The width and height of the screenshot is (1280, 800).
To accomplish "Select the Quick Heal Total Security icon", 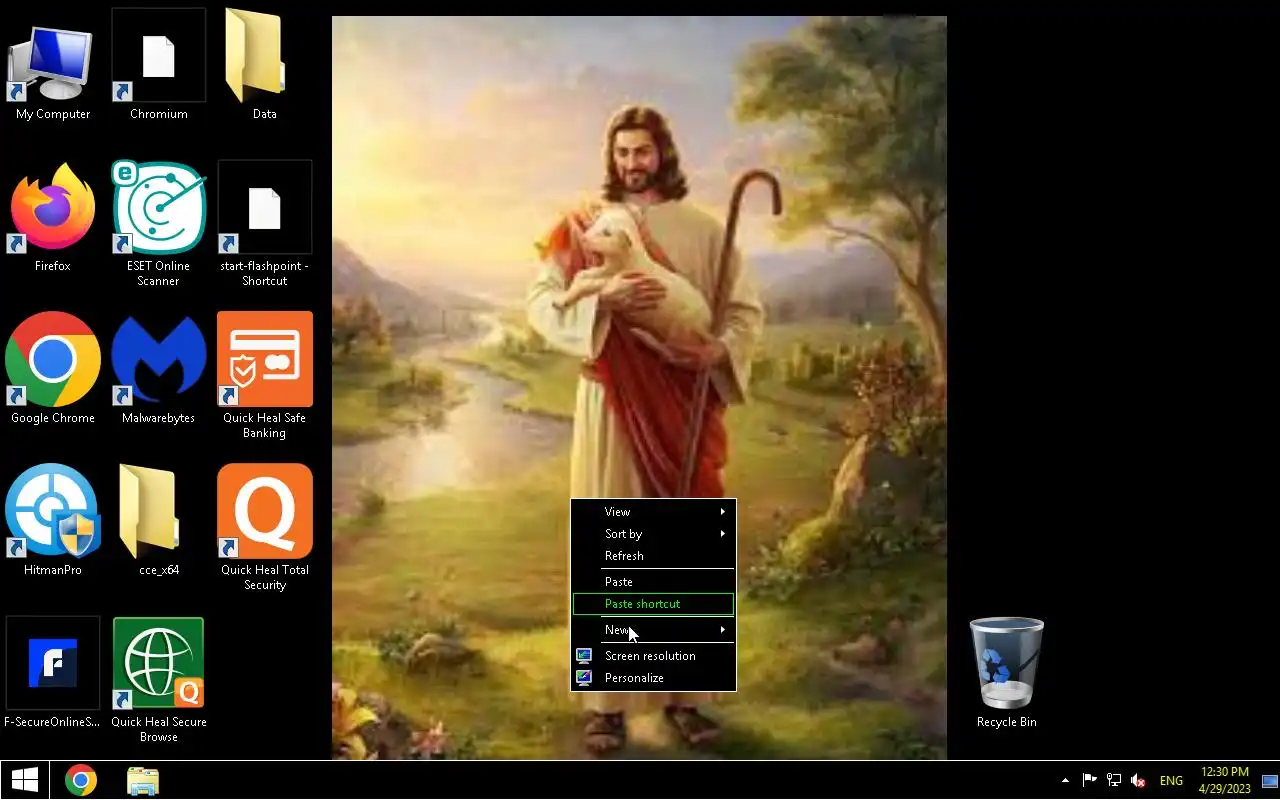I will [265, 528].
